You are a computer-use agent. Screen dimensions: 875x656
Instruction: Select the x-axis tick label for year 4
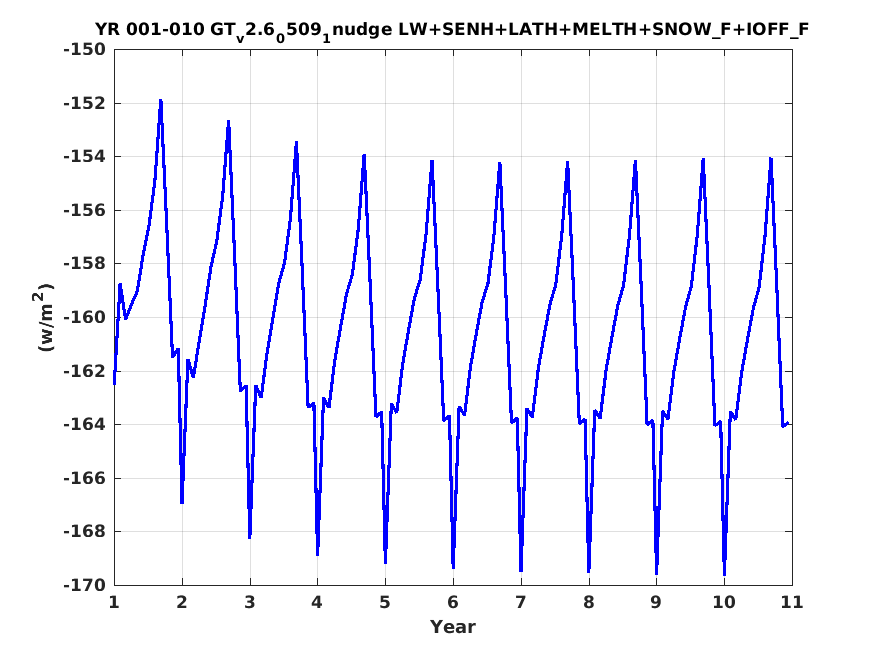[x=318, y=602]
